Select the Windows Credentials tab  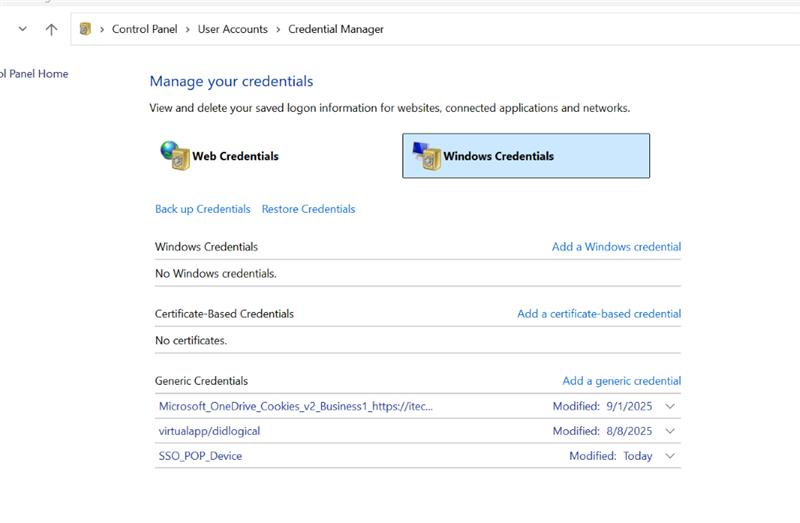coord(526,156)
